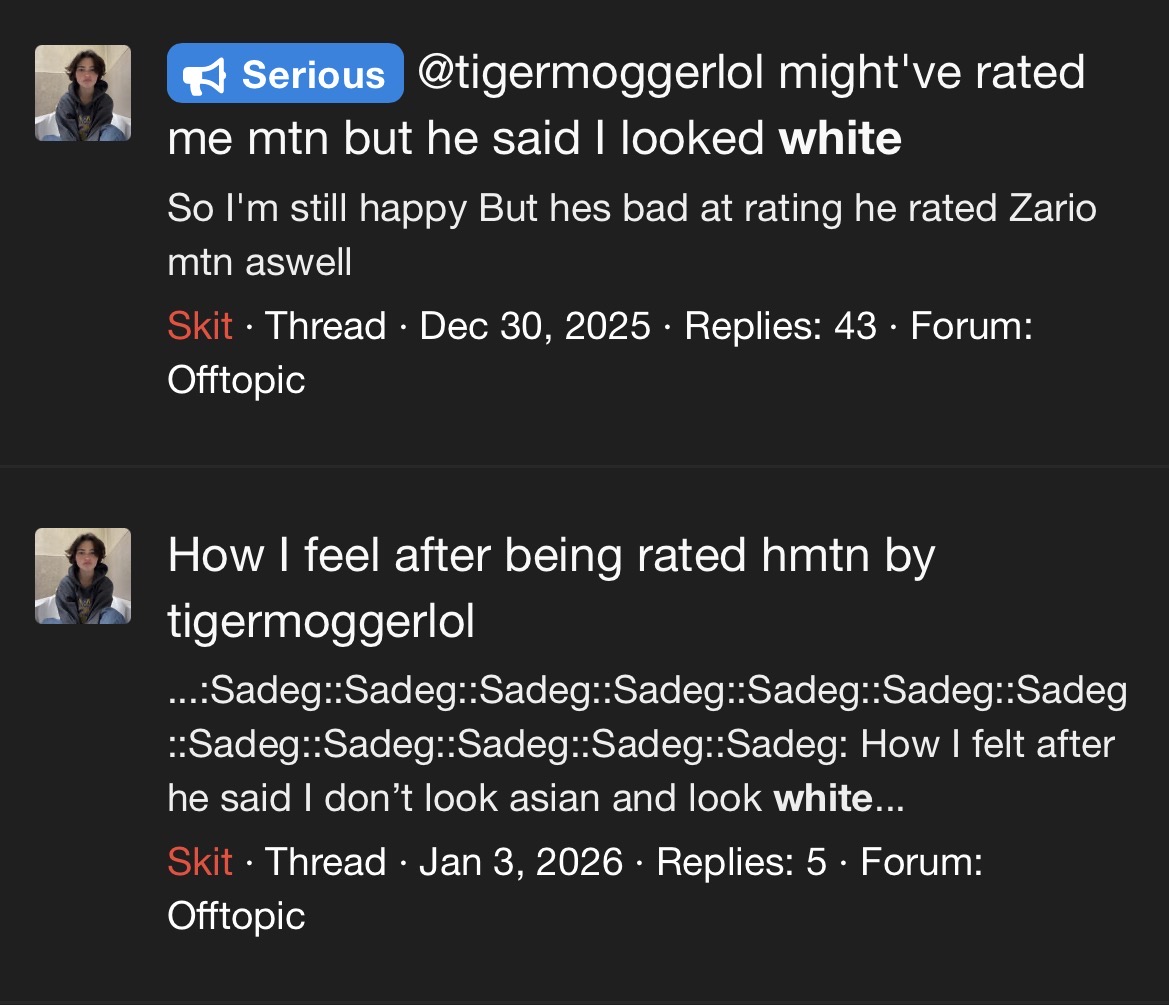Click the Dec 30, 2025 date
1170x1005 pixels.
(535, 326)
